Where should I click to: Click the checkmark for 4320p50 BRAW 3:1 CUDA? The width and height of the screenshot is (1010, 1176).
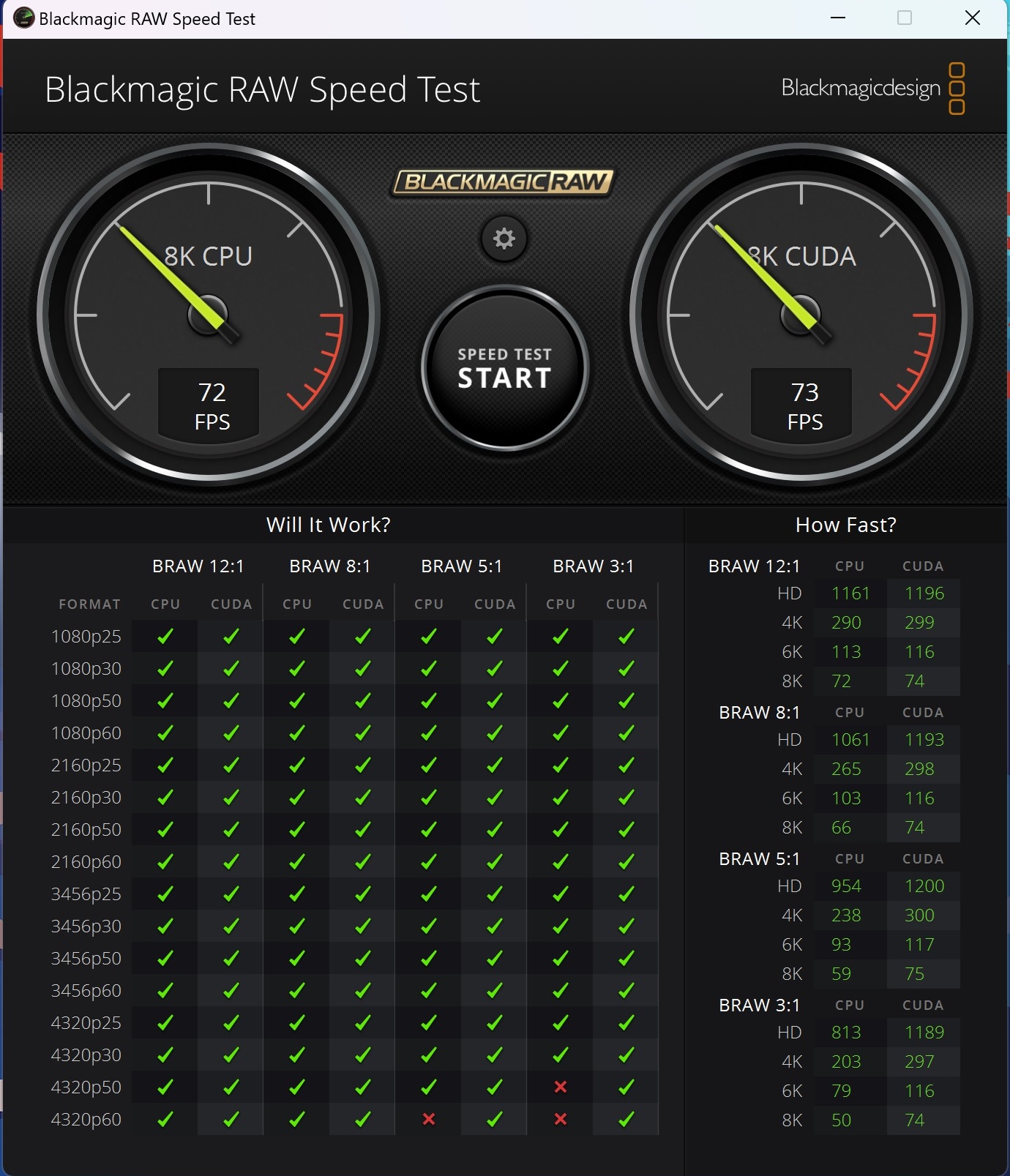coord(626,1087)
